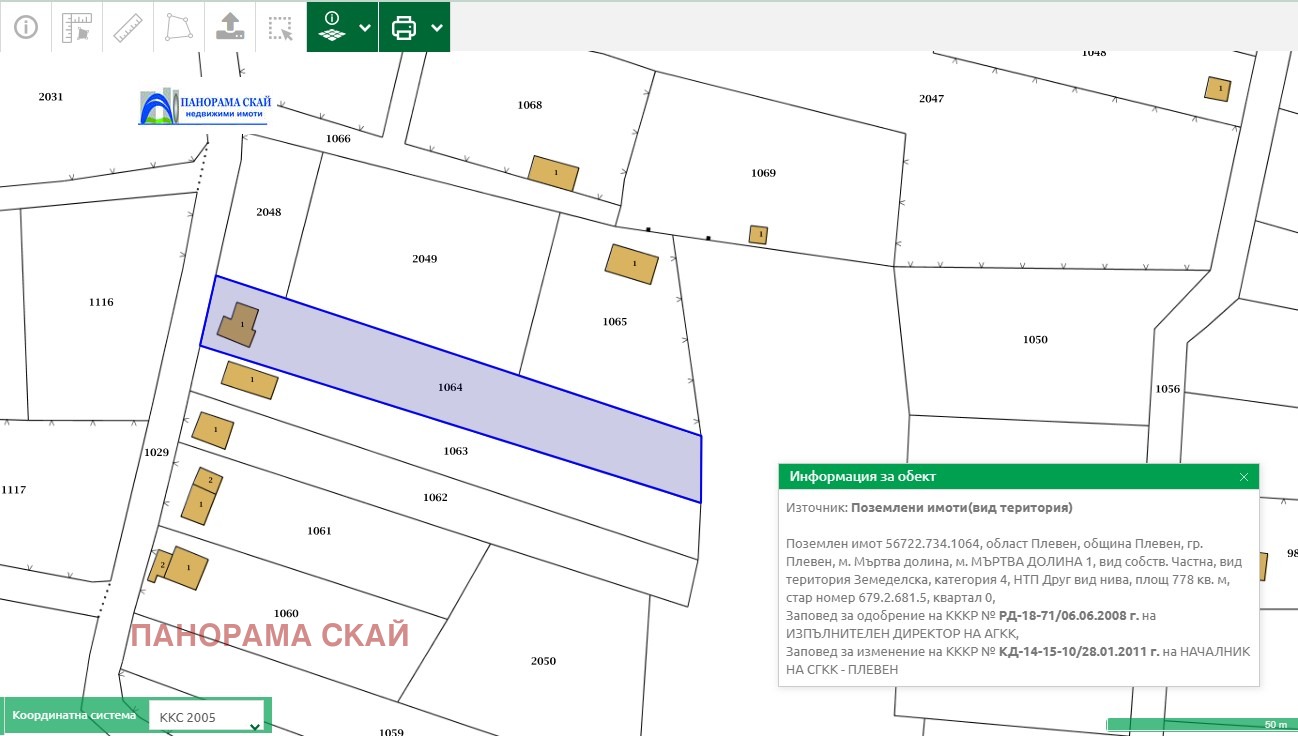Click the Панорама Скай logo
Viewport: 1298px width, 736px height.
[x=205, y=108]
